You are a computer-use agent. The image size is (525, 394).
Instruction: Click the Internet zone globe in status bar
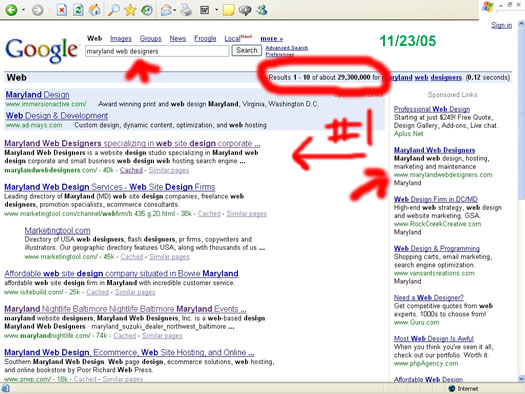[452, 388]
